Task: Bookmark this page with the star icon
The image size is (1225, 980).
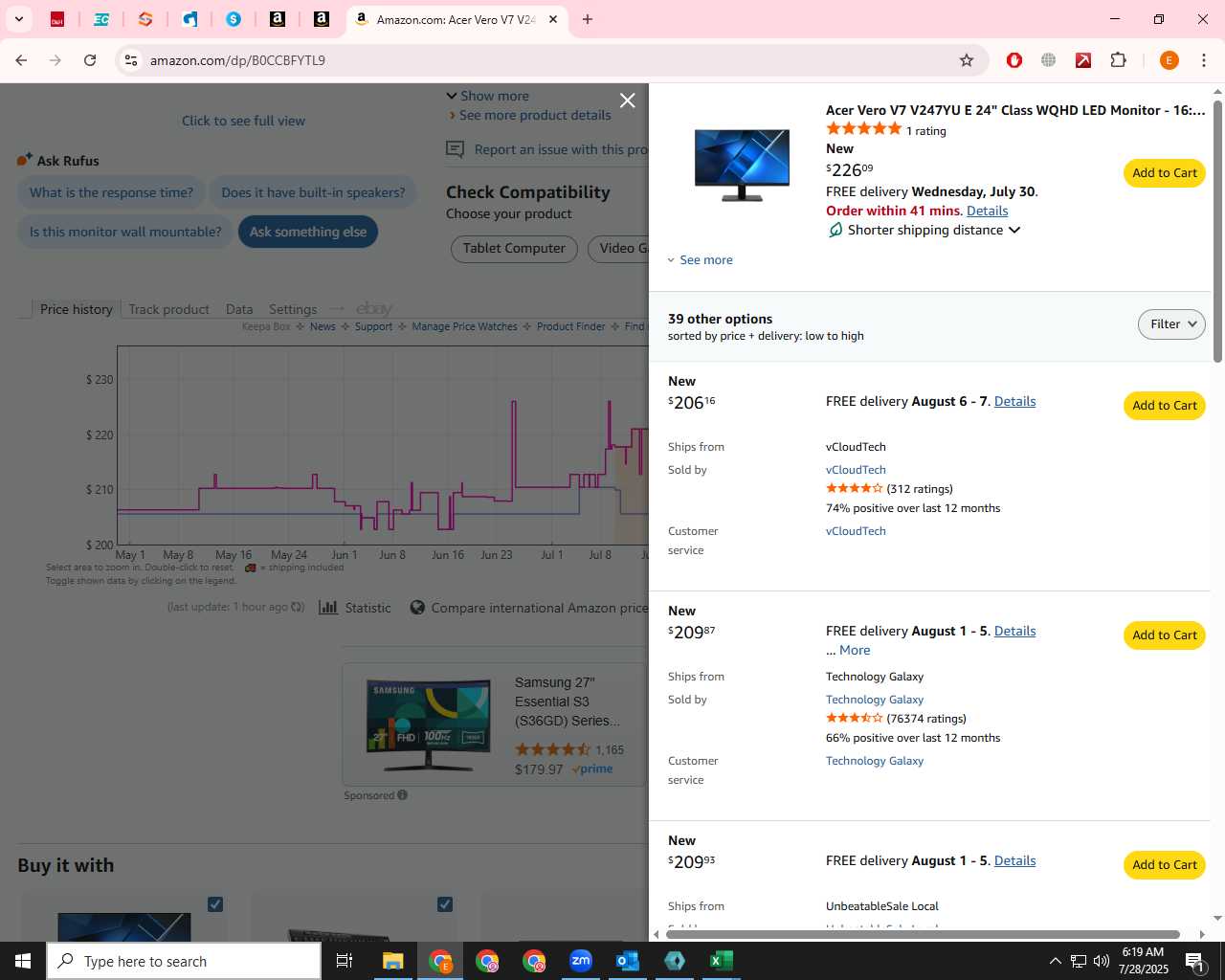Action: 967,60
